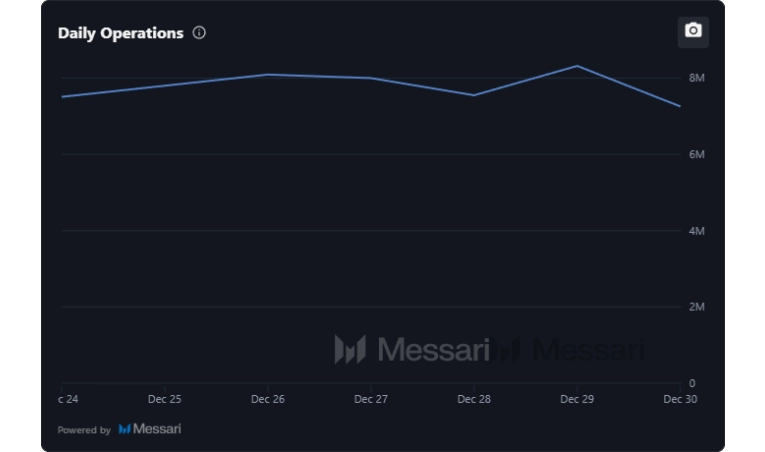
Task: Click the line peak at Dec 29
Action: pos(577,66)
